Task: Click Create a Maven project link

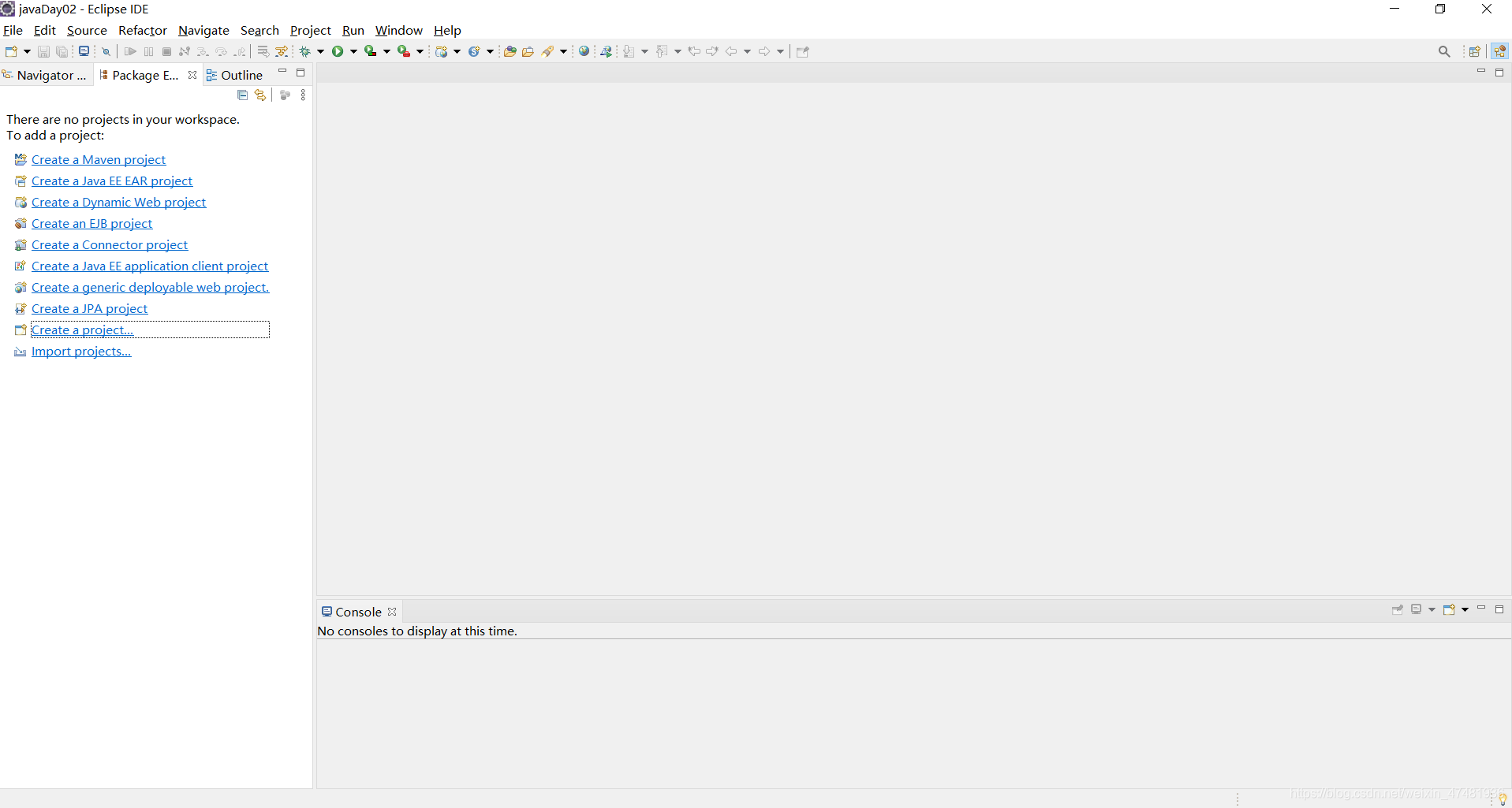Action: point(99,160)
